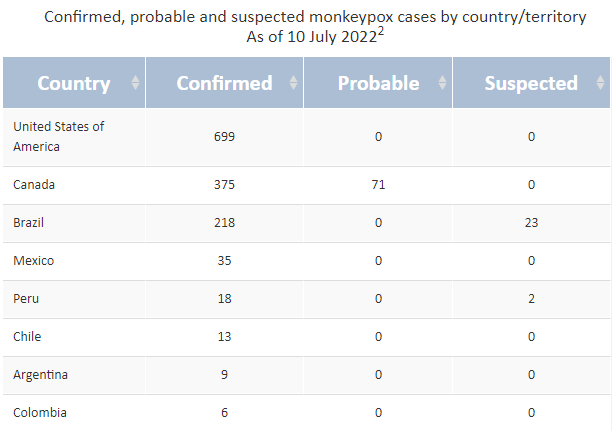This screenshot has height=431, width=612.
Task: Open footnote 2 superscript link
Action: coord(381,31)
